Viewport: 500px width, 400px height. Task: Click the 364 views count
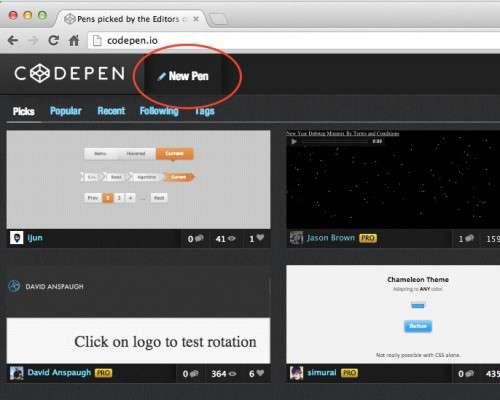click(224, 374)
